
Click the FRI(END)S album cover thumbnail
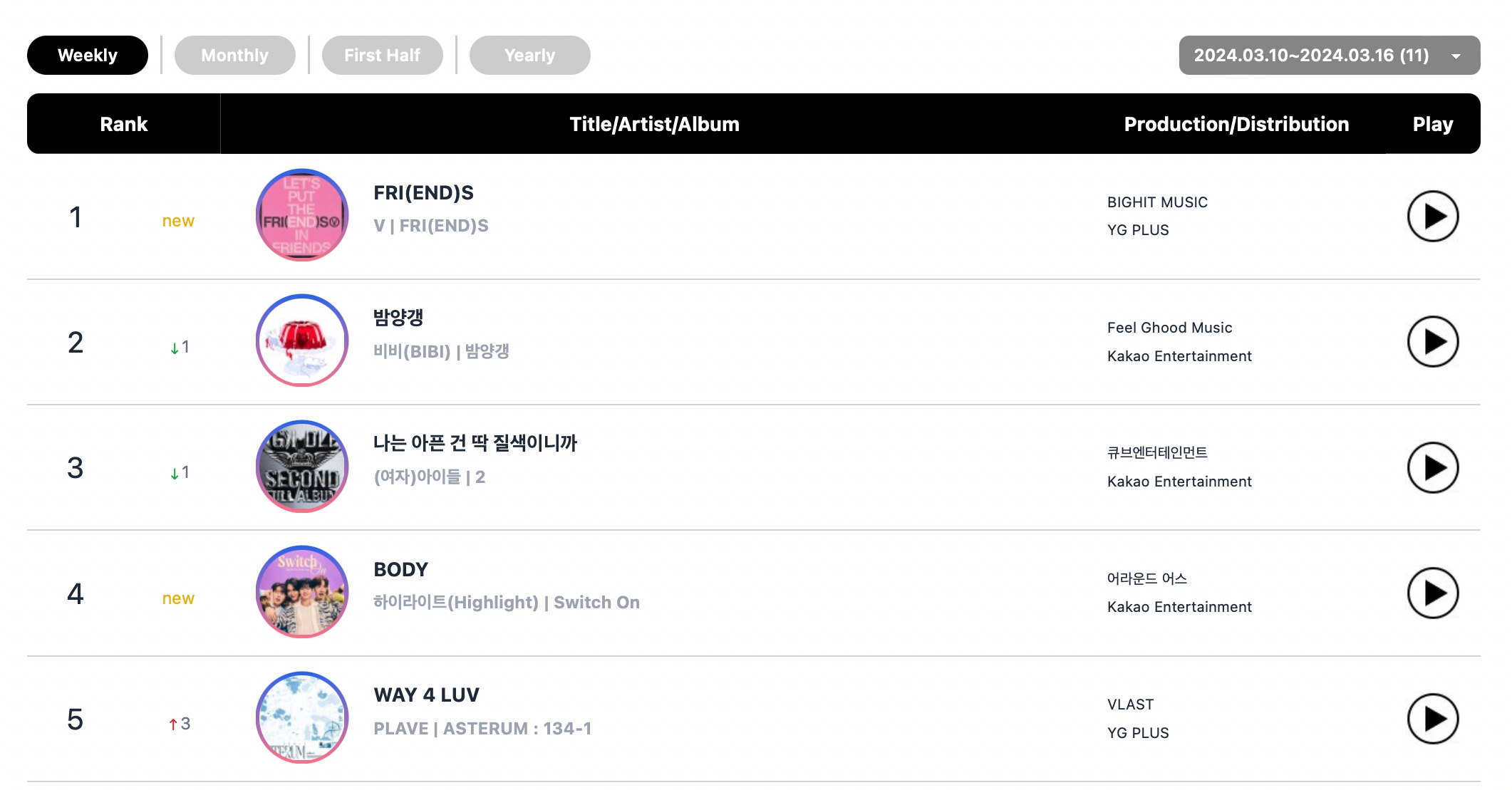[302, 215]
